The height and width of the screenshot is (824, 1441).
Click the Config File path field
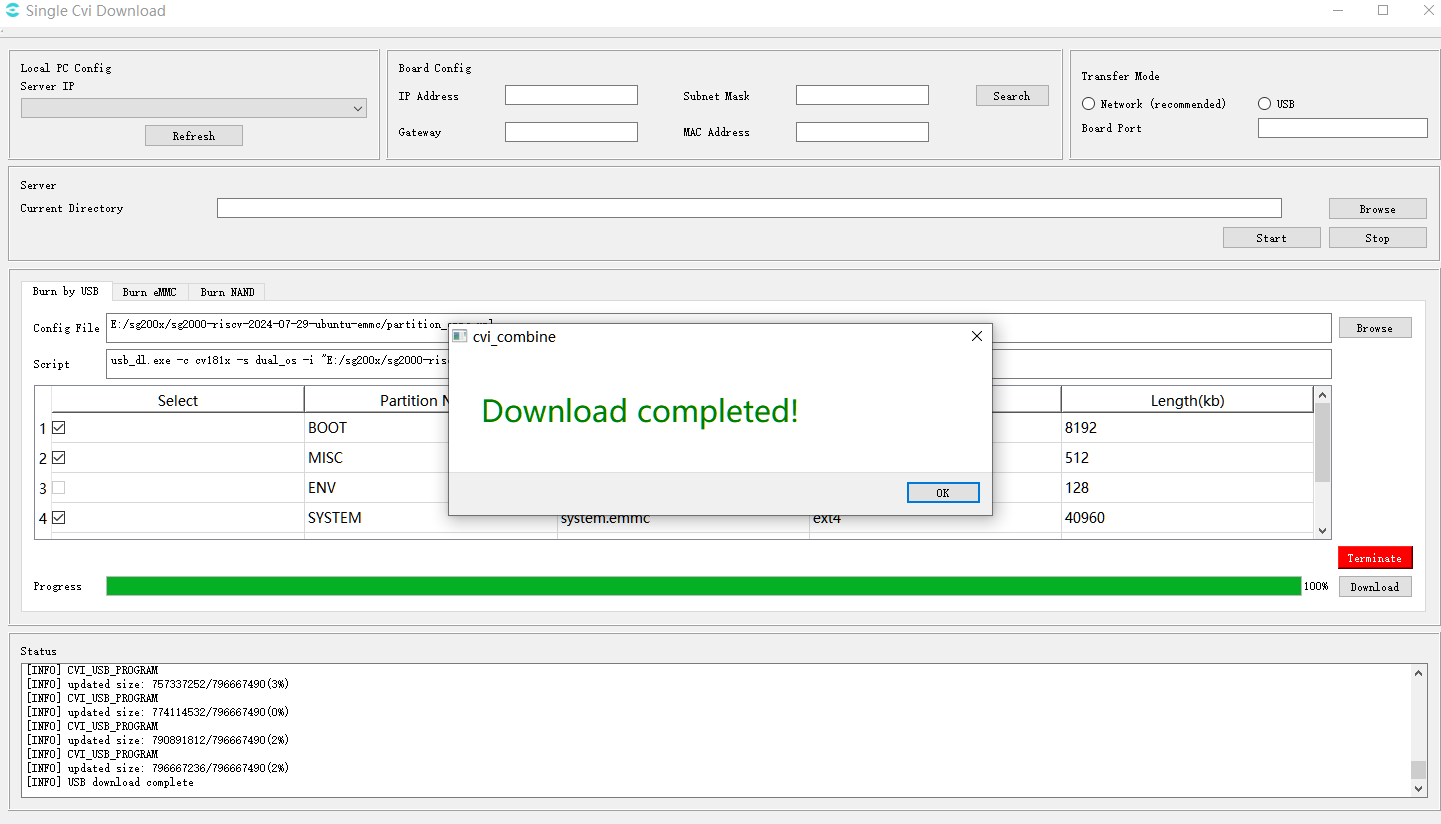tap(719, 328)
